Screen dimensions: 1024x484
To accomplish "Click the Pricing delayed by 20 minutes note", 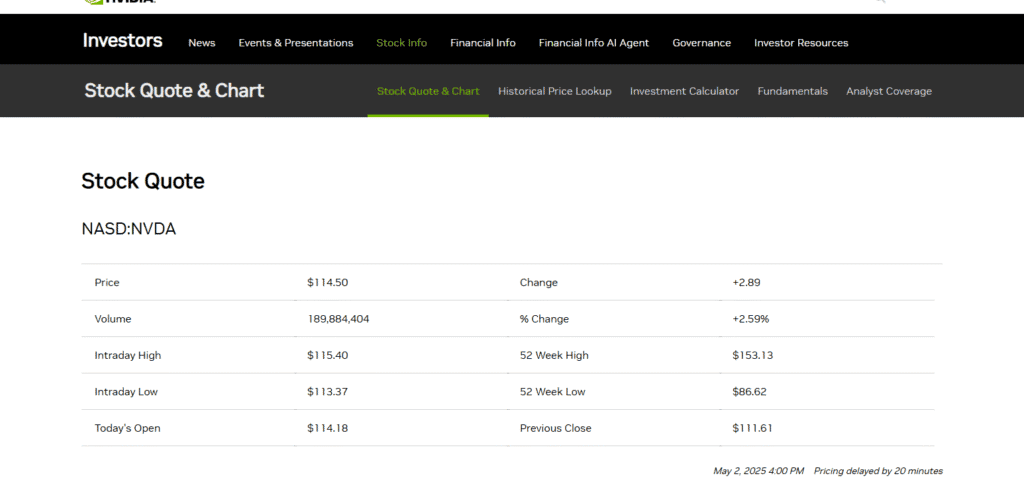I will pos(878,471).
